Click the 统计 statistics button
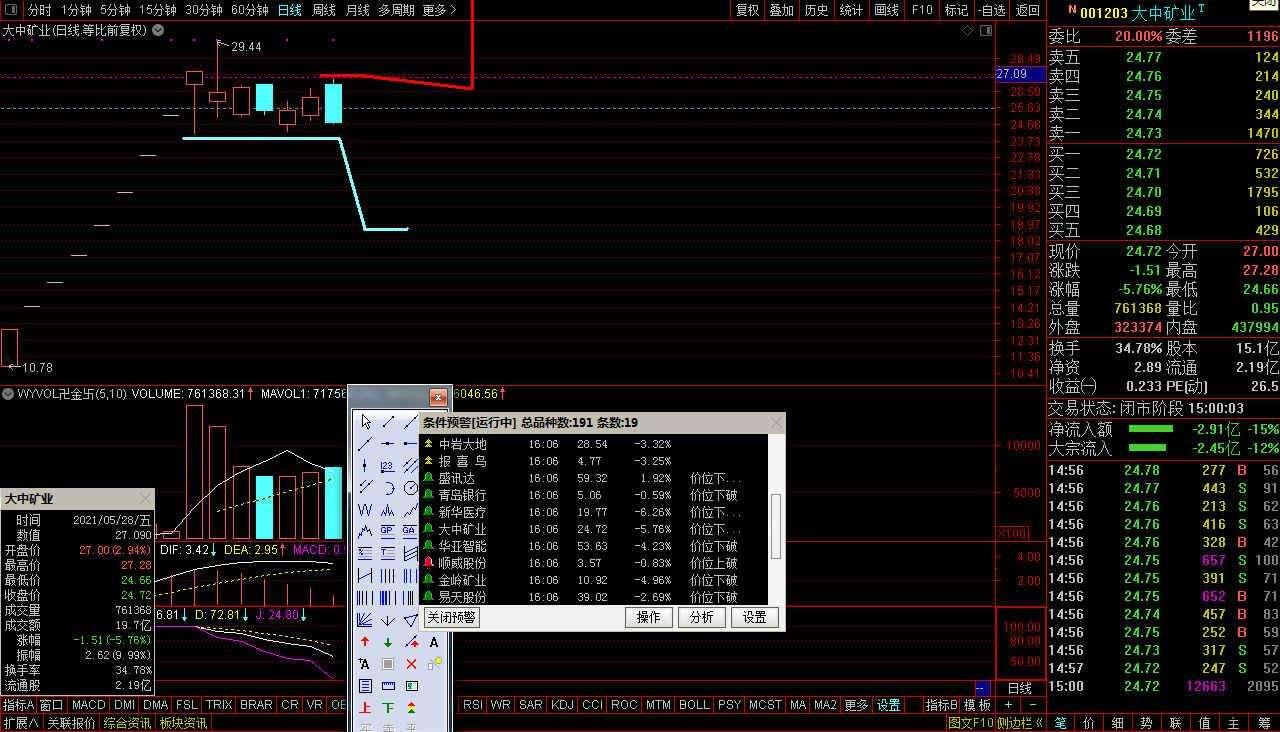 tap(851, 10)
